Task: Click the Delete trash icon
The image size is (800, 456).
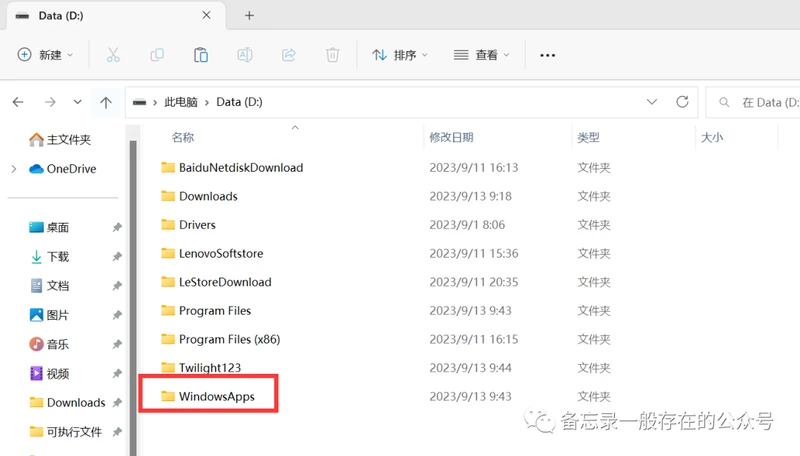Action: click(x=333, y=55)
